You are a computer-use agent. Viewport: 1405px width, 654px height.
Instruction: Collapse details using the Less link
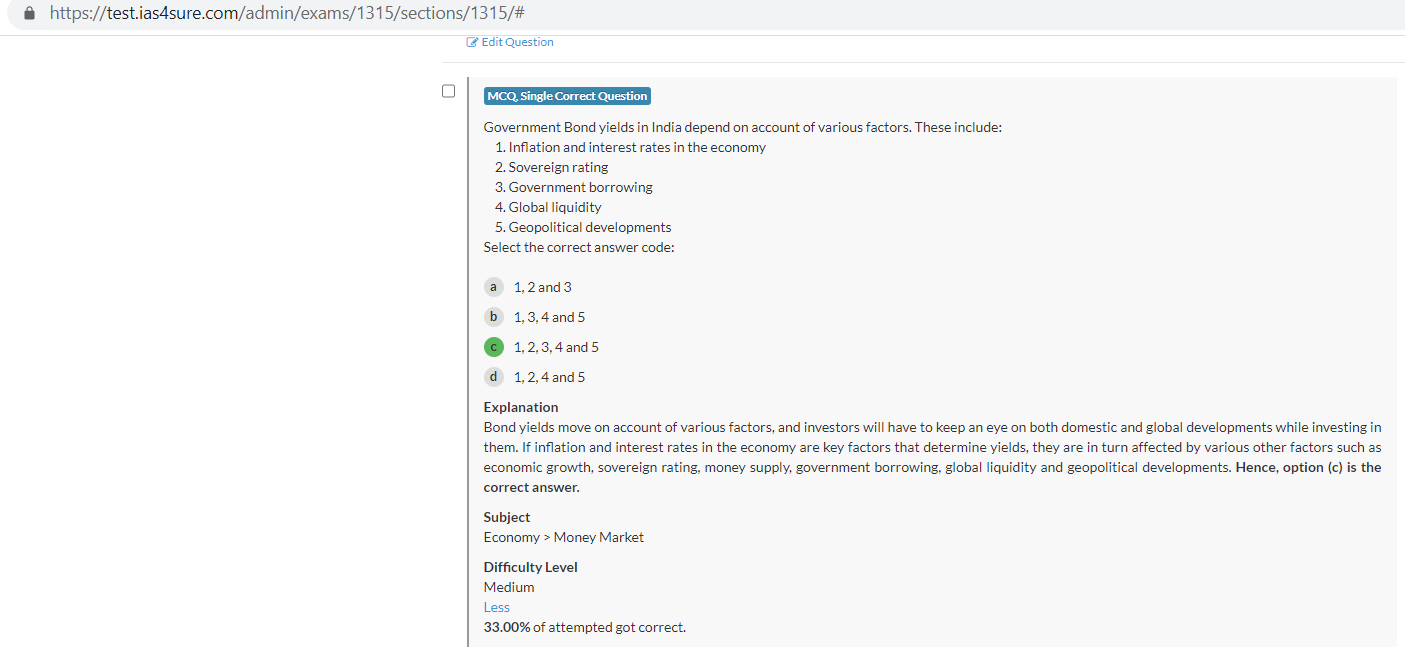pos(496,607)
